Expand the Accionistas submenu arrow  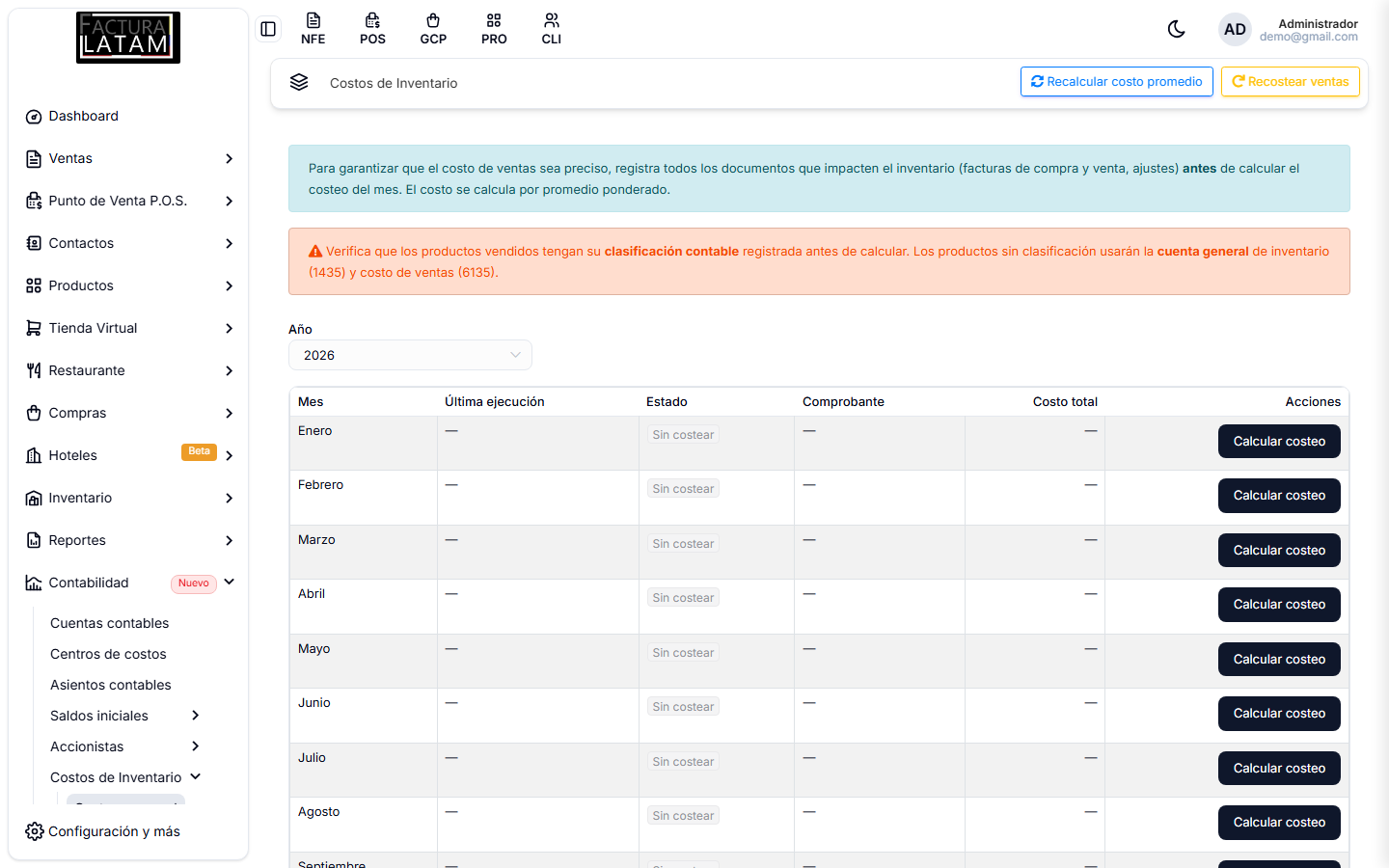click(x=196, y=746)
